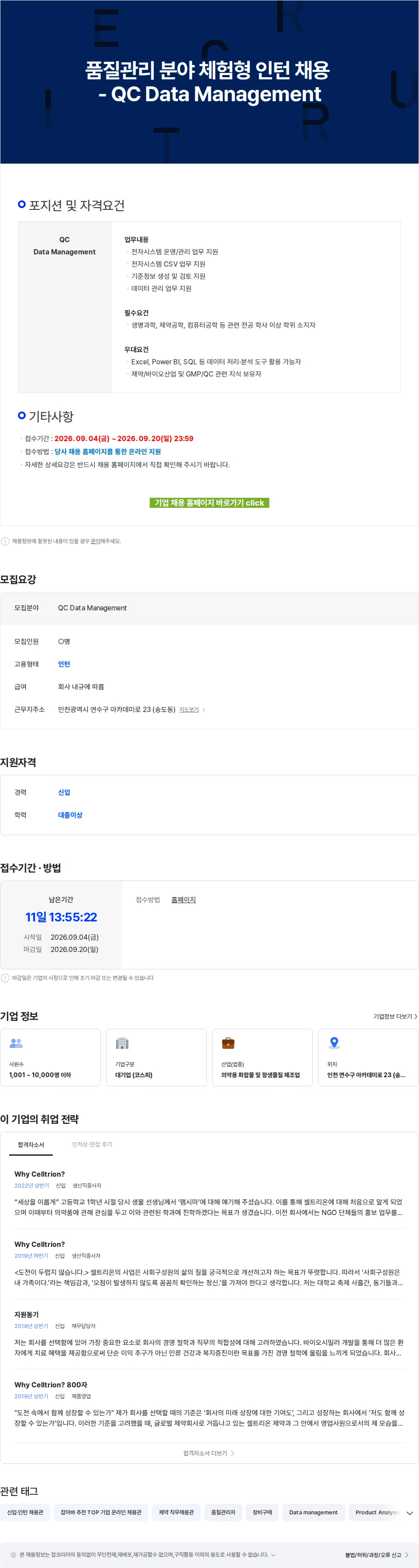The height and width of the screenshot is (1568, 419).
Task: Select the QC Data Management value in 모집분야 row
Action: tap(92, 608)
